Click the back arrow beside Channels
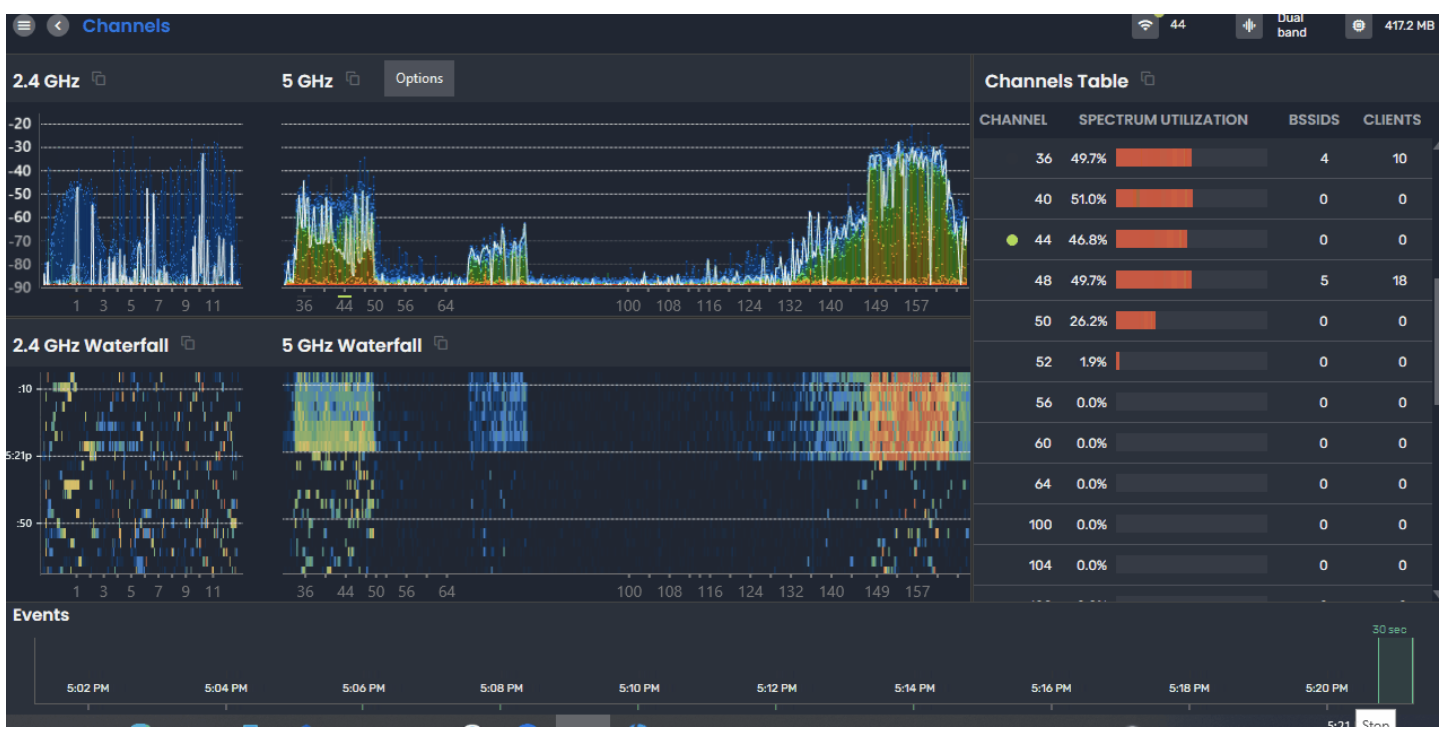The height and width of the screenshot is (738, 1450). (58, 26)
